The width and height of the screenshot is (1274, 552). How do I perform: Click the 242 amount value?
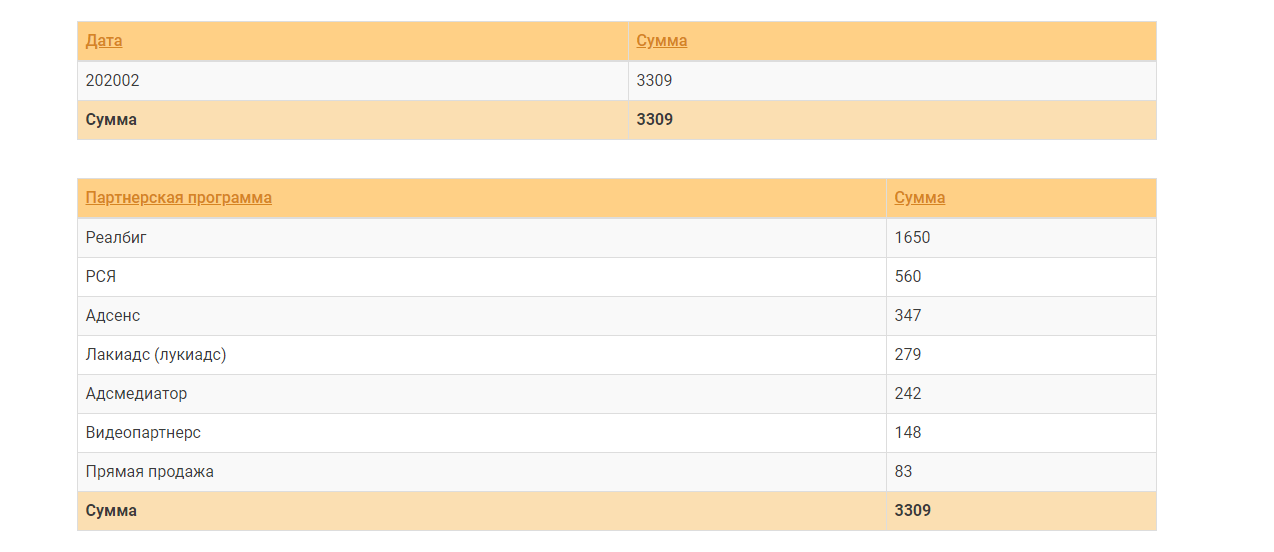pos(908,393)
